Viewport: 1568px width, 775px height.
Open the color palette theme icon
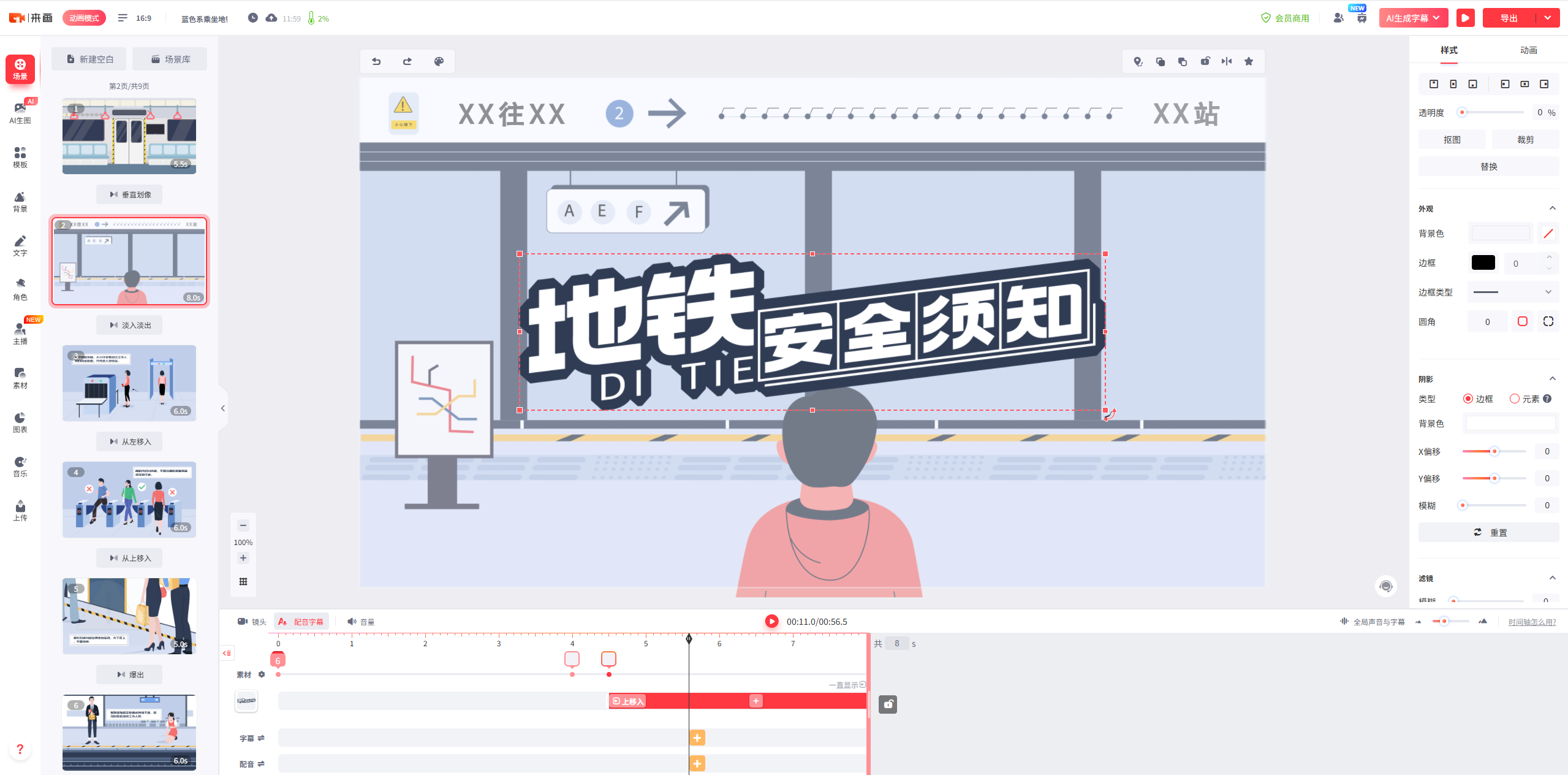tap(439, 61)
